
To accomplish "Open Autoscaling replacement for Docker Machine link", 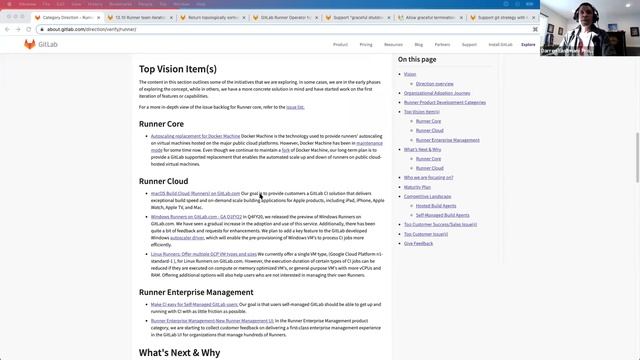I will tap(195, 136).
